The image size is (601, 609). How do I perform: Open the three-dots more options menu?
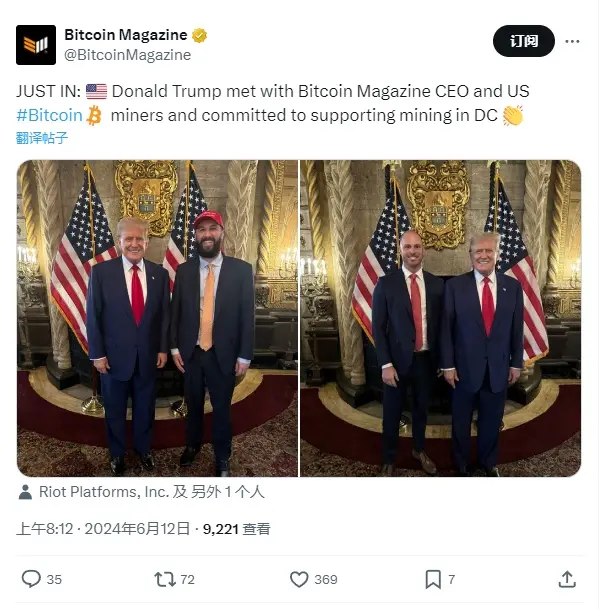(x=572, y=41)
